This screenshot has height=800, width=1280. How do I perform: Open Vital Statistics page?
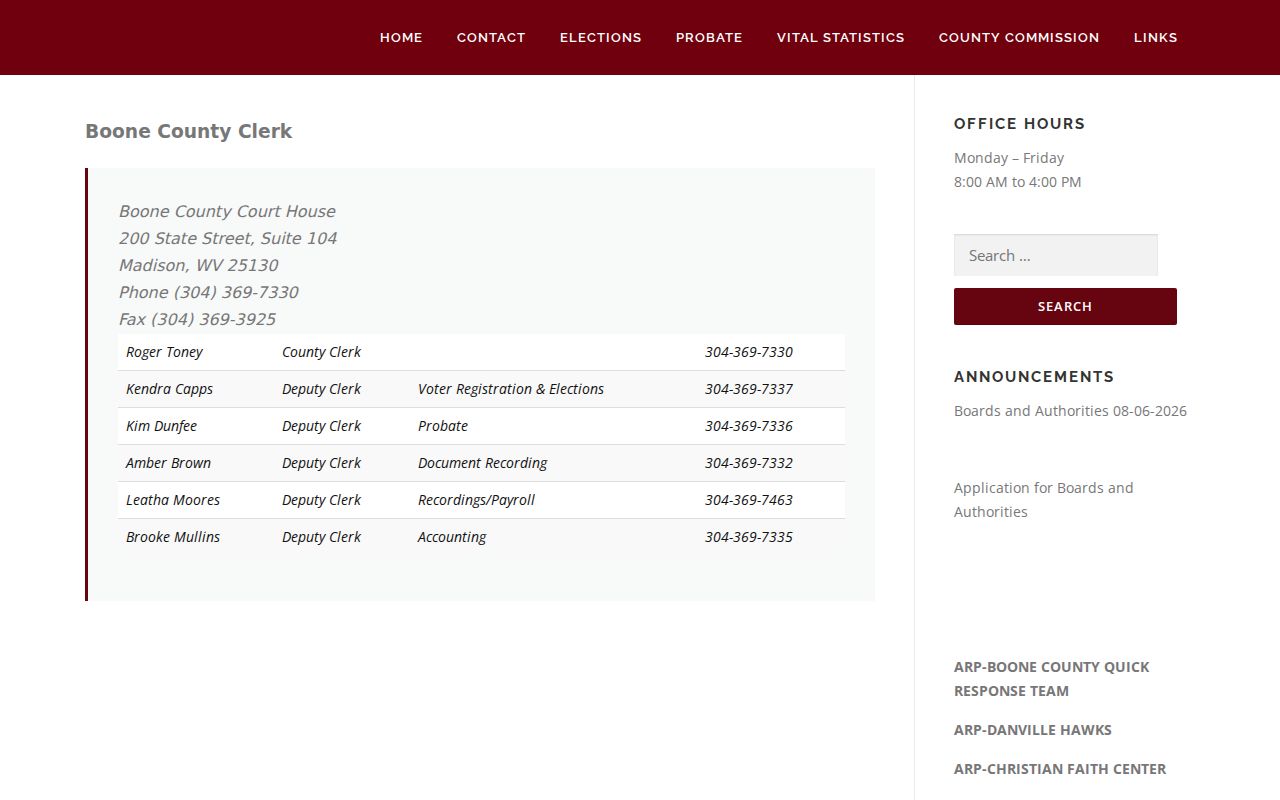[841, 37]
